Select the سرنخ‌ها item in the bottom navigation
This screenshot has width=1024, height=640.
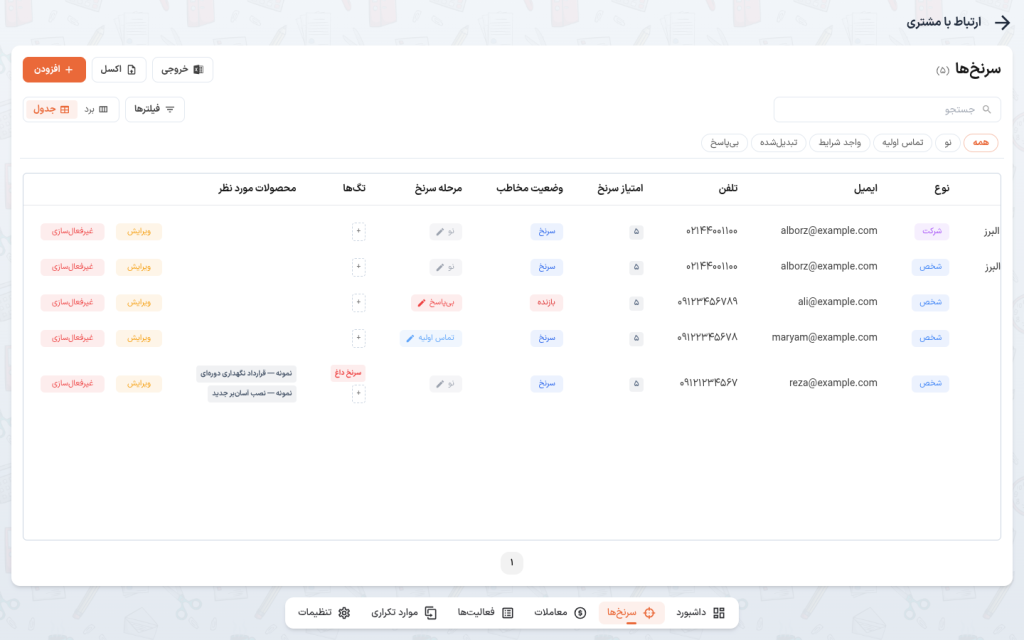[631, 613]
